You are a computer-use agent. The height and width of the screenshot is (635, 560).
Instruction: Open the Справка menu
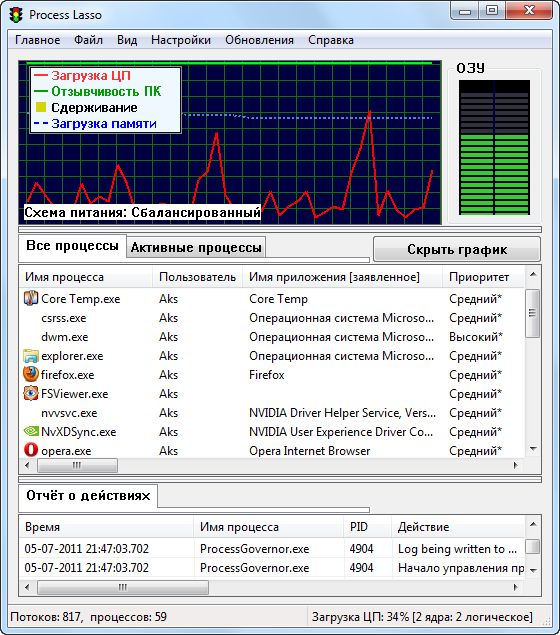[331, 40]
